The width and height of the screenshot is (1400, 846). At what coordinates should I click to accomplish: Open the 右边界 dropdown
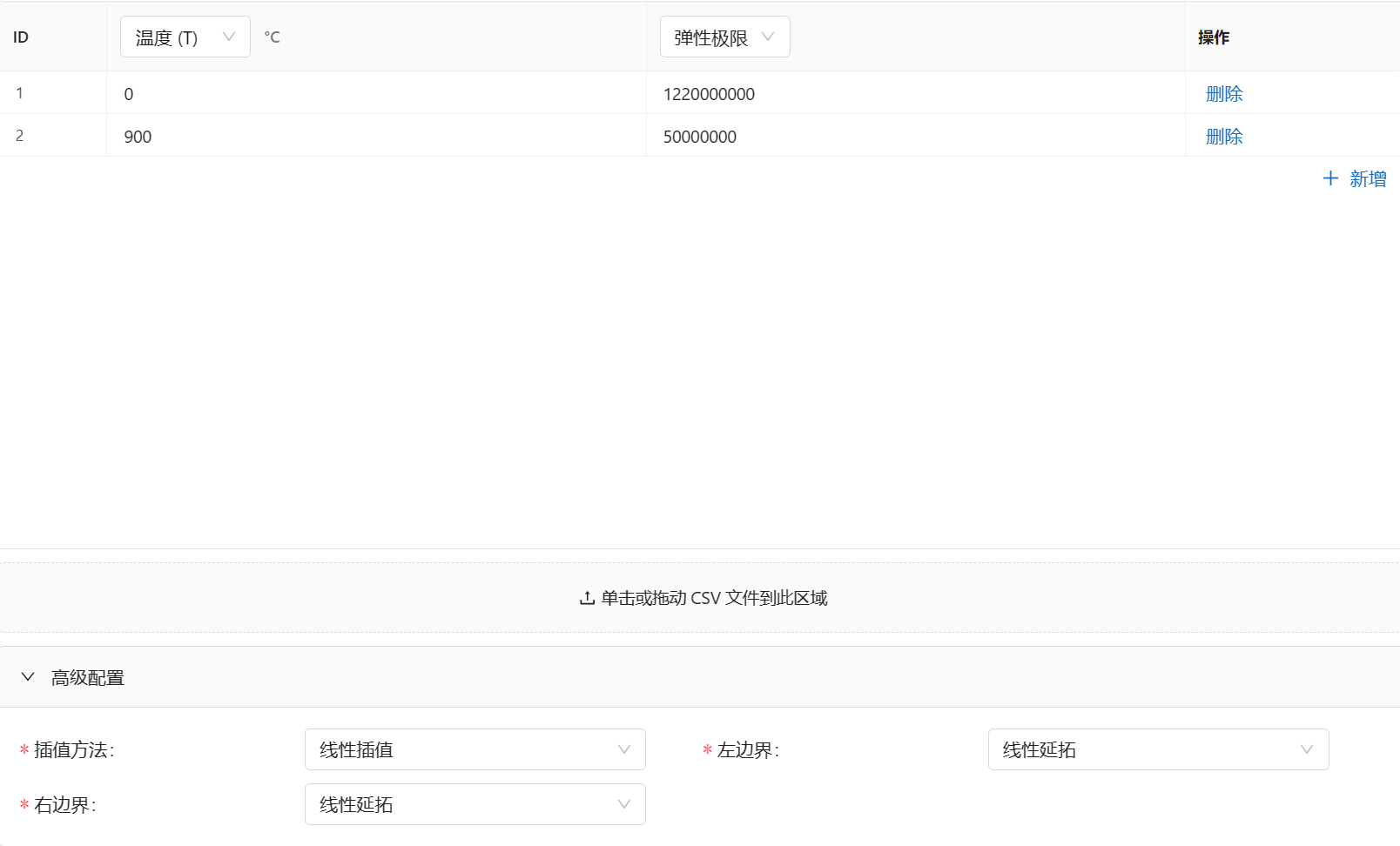(x=475, y=804)
